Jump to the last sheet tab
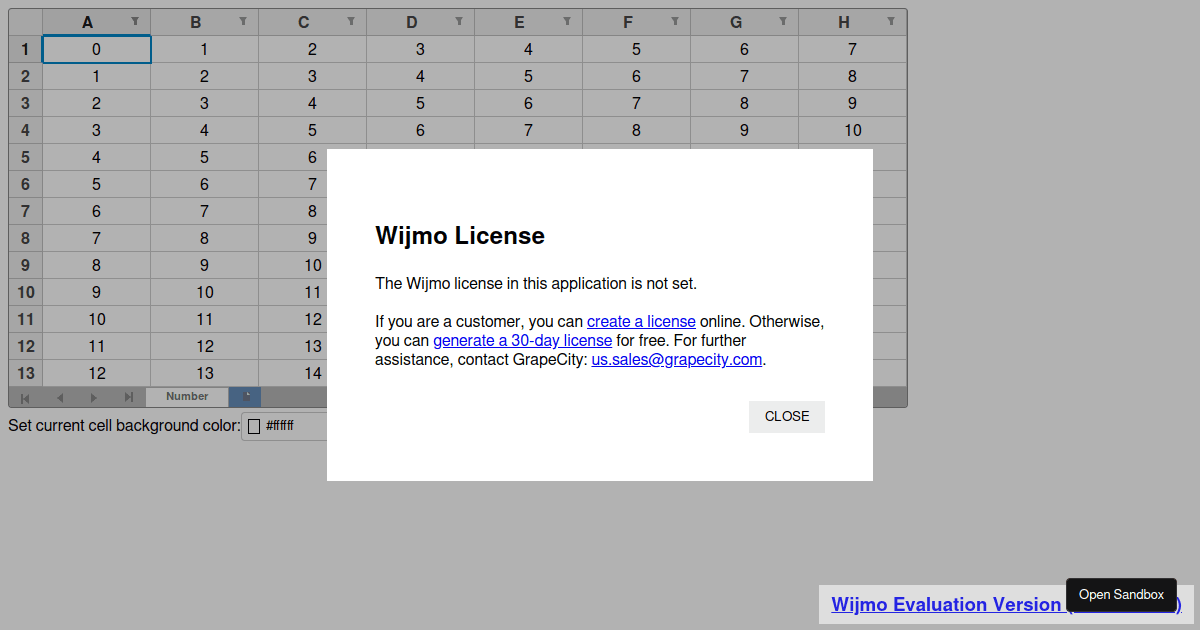The height and width of the screenshot is (630, 1200). tap(128, 398)
